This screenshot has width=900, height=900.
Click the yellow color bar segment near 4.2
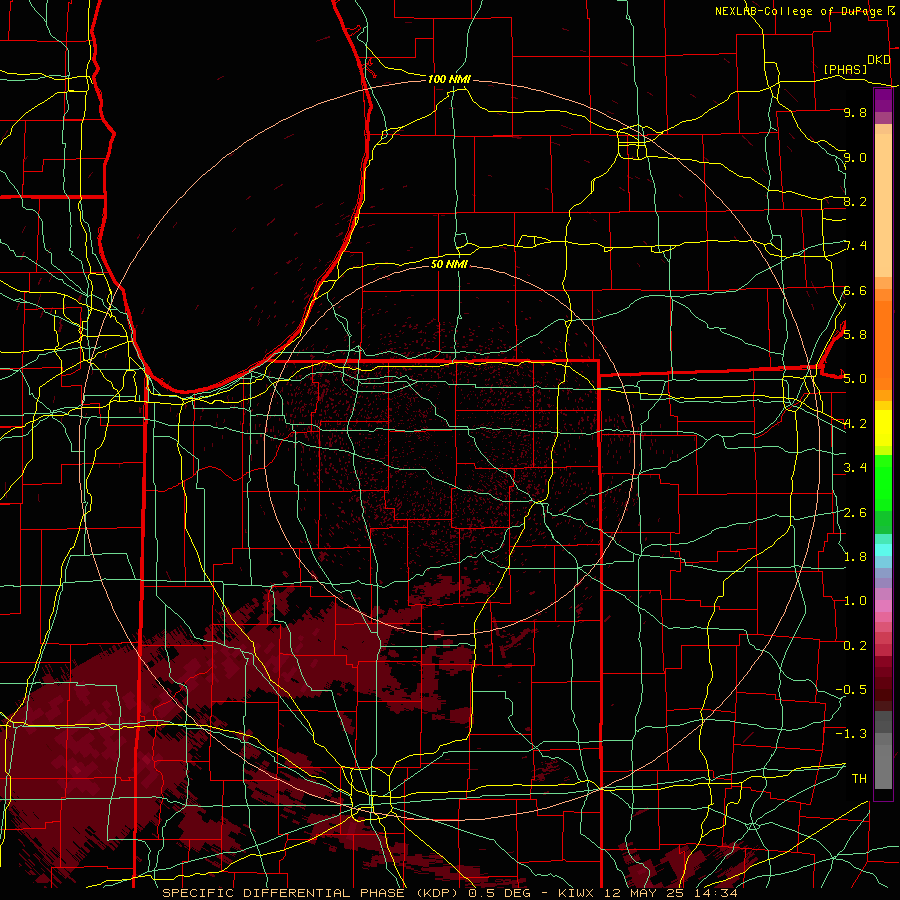[883, 428]
